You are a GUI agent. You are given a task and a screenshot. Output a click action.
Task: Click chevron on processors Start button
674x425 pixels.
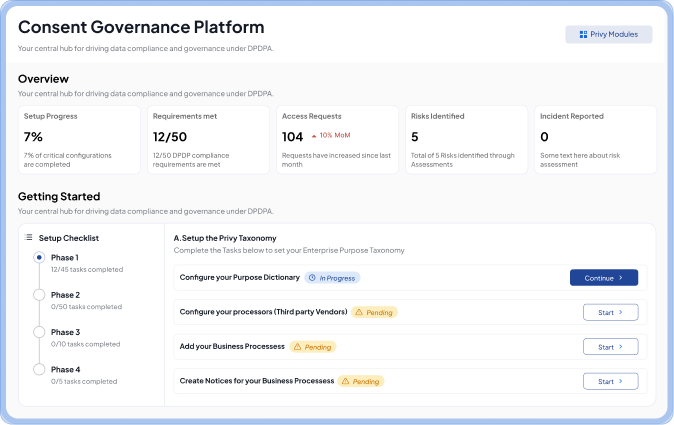point(621,312)
